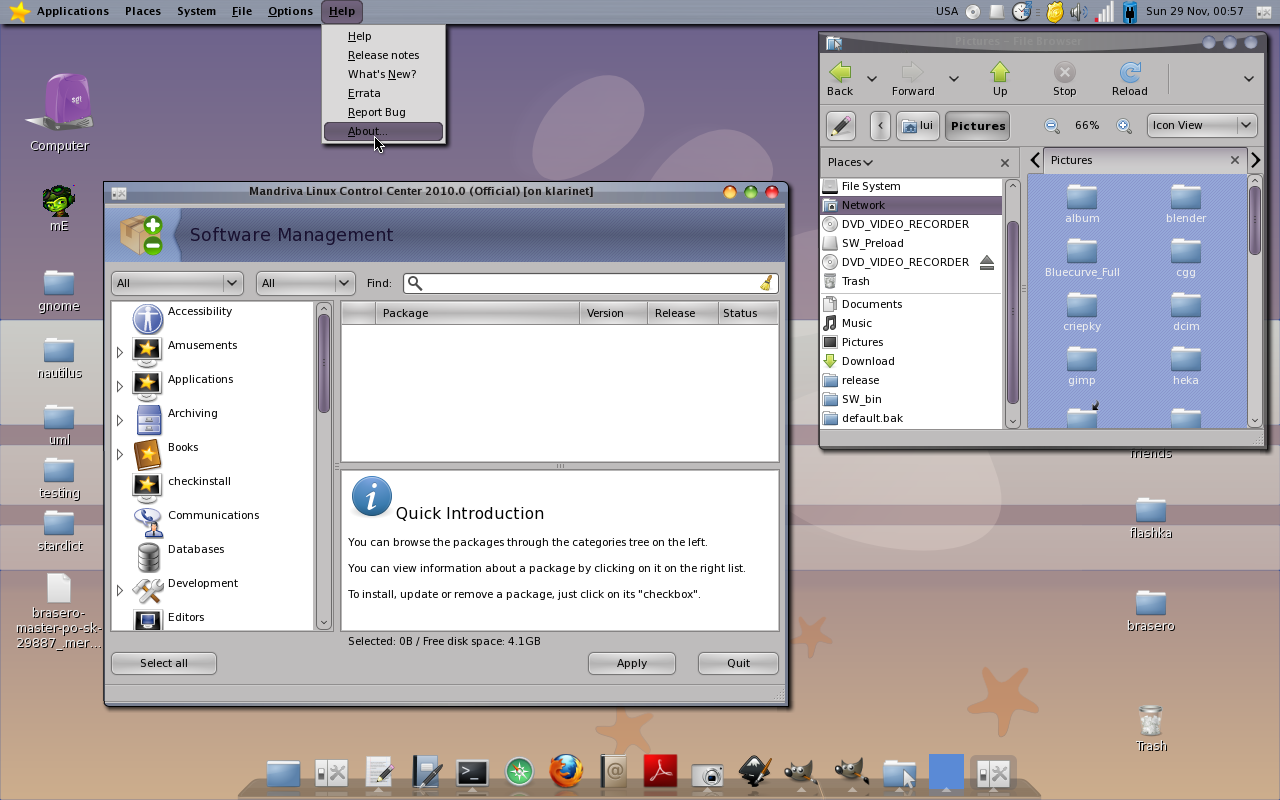1280x800 pixels.
Task: Click the Select all button
Action: [x=164, y=663]
